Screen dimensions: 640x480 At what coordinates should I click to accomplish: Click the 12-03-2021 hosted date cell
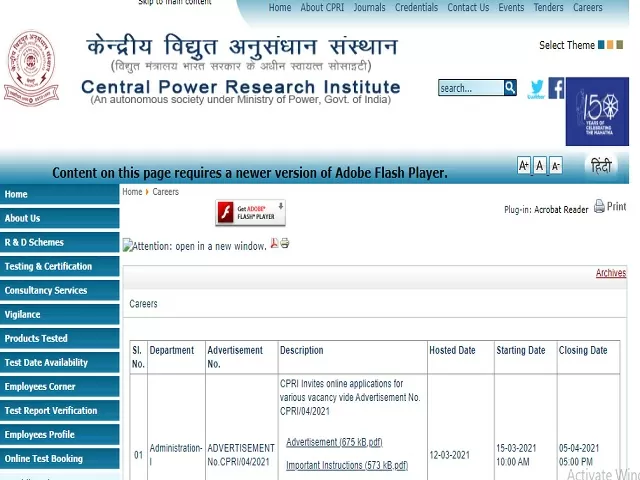coord(449,455)
